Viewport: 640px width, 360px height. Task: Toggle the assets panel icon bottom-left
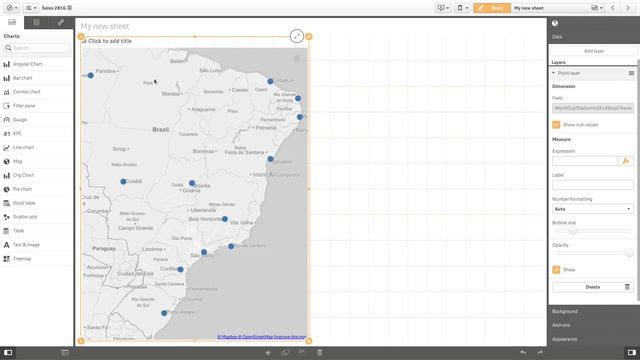(8, 352)
